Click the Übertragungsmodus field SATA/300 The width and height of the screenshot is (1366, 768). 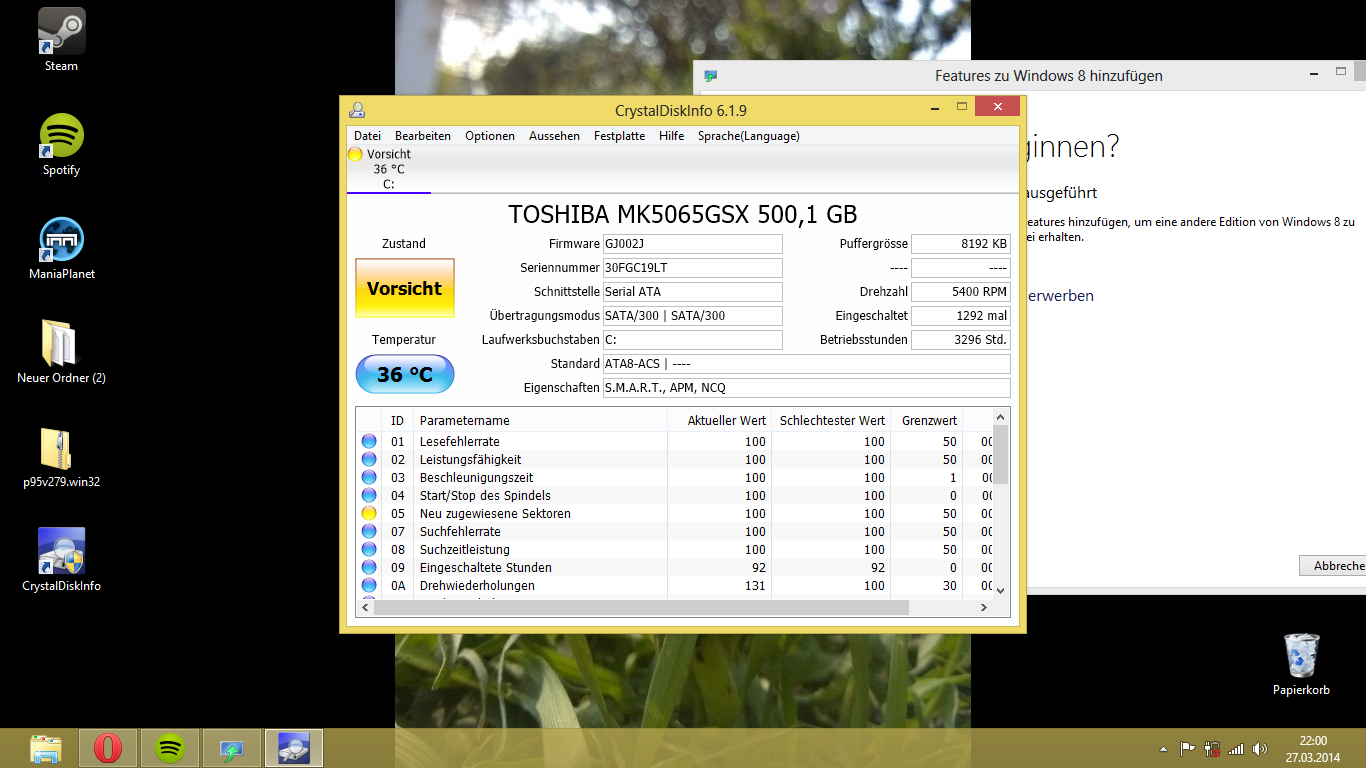[692, 316]
